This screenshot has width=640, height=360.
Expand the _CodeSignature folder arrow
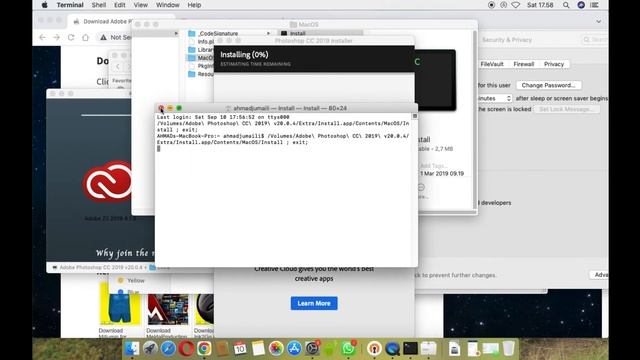pos(268,33)
